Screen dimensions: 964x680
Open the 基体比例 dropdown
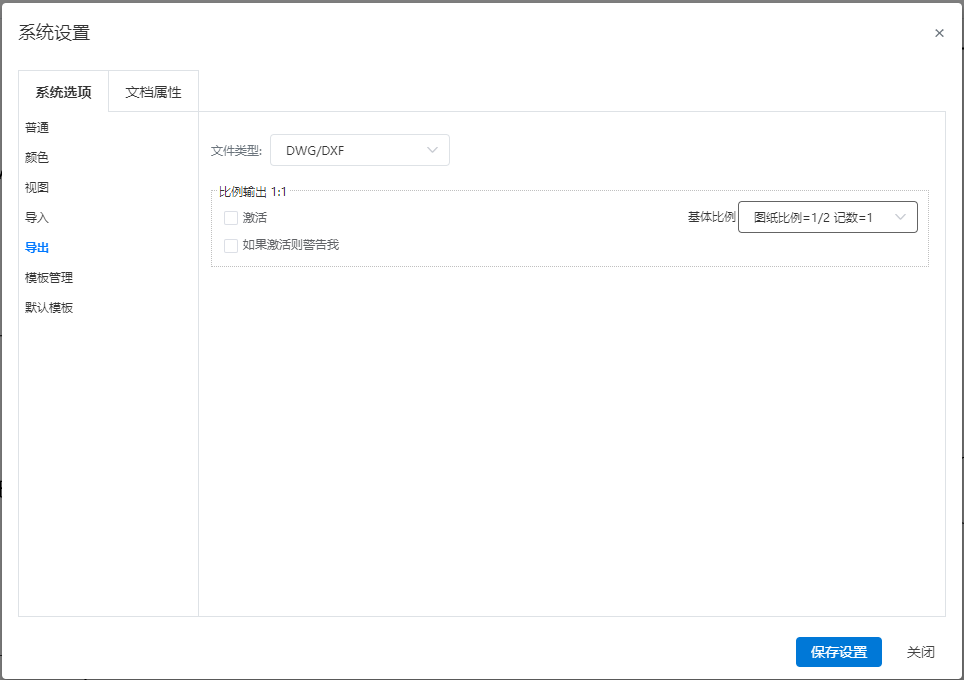coord(828,217)
